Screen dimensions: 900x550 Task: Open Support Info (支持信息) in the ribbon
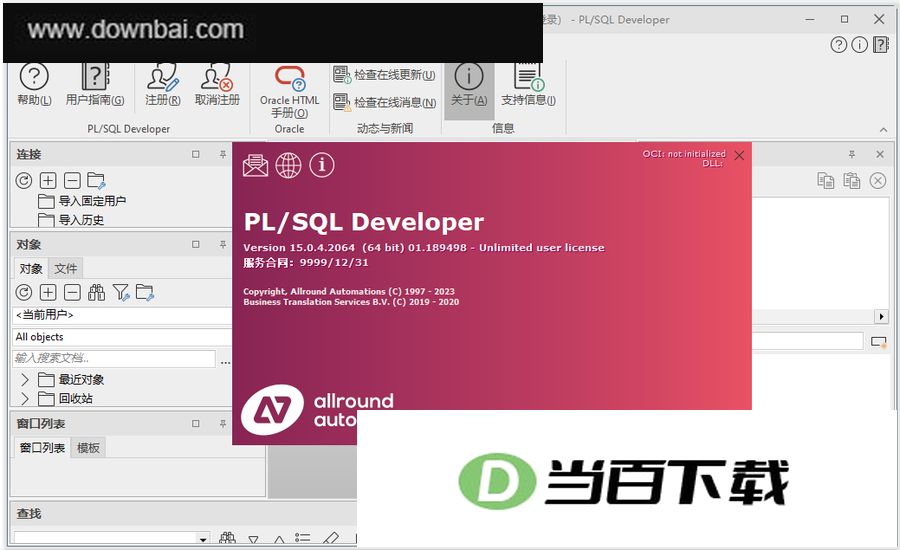coord(528,85)
